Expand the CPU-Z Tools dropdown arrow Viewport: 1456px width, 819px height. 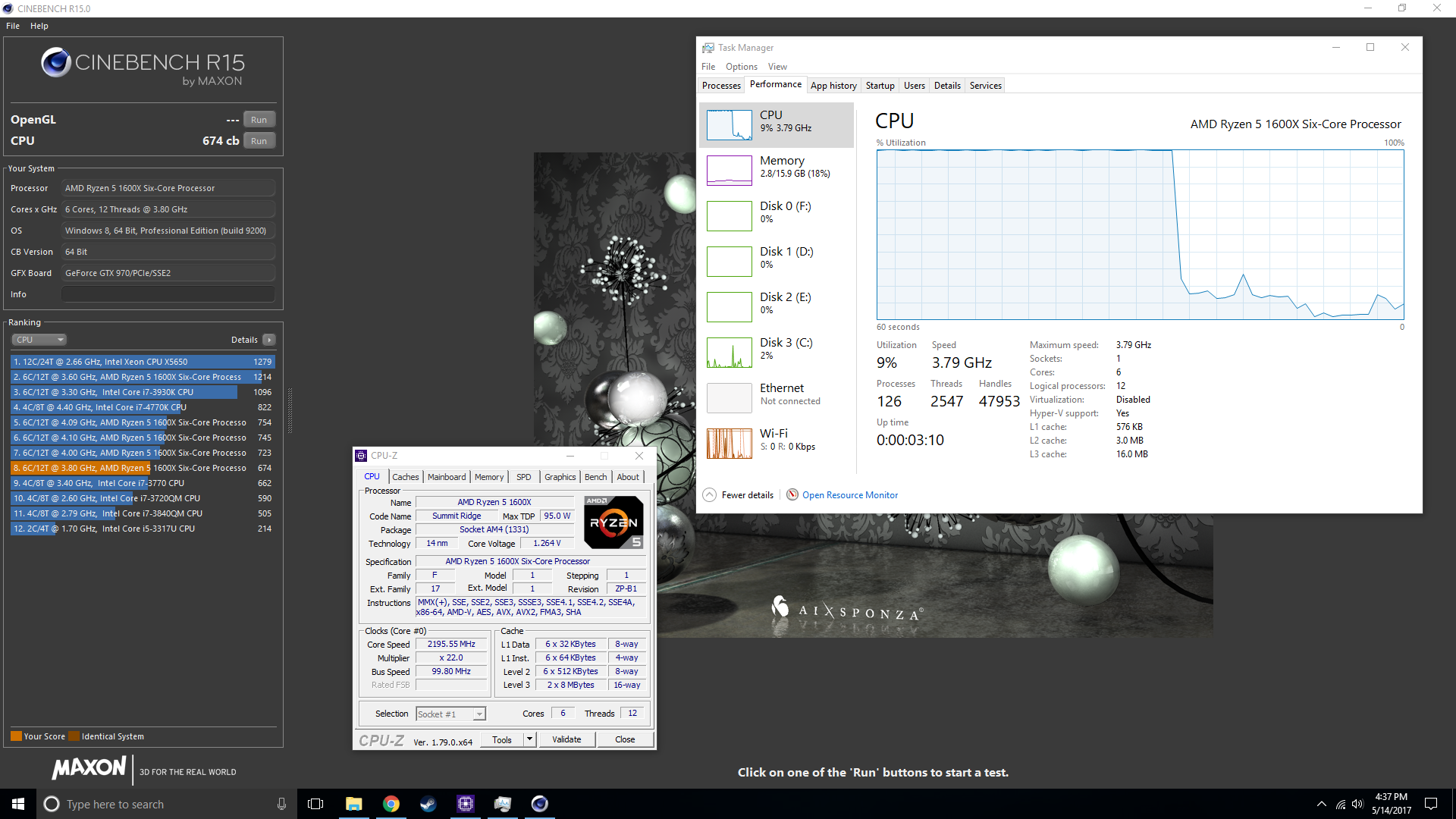pos(529,739)
